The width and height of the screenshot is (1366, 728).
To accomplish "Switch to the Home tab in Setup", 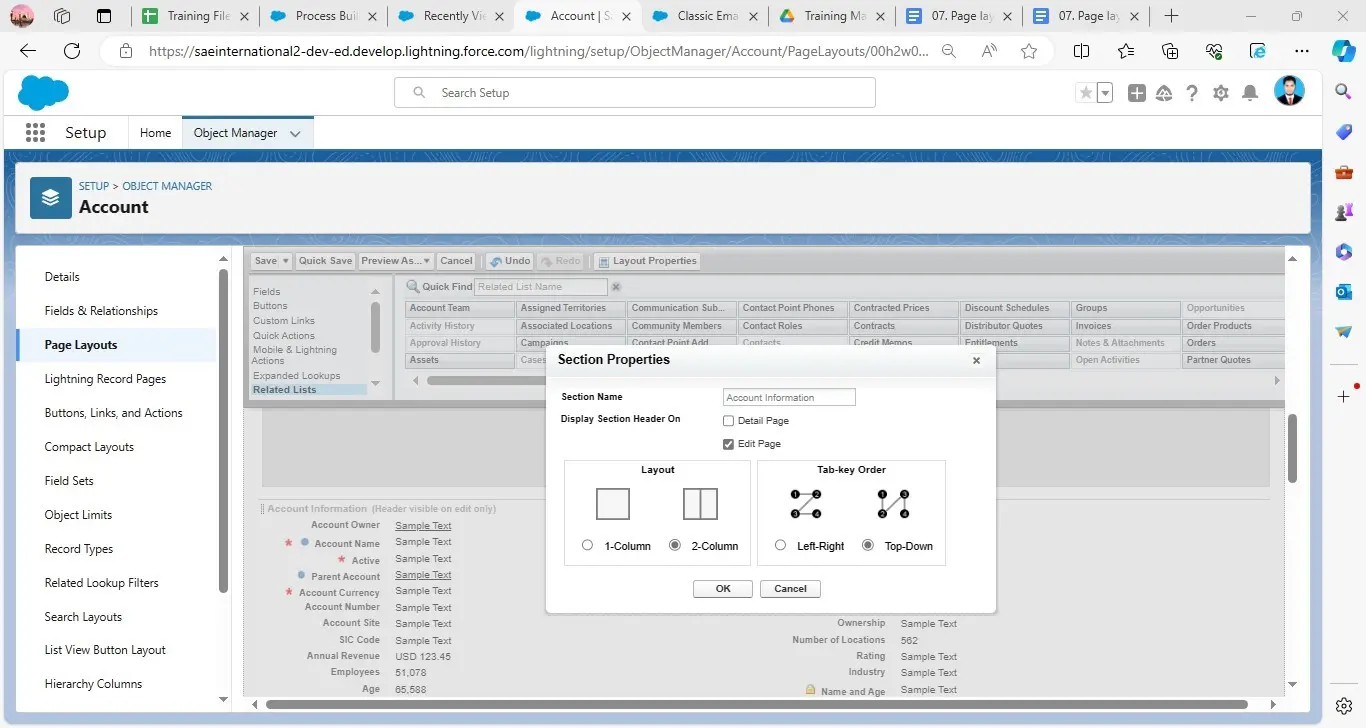I will [x=155, y=133].
